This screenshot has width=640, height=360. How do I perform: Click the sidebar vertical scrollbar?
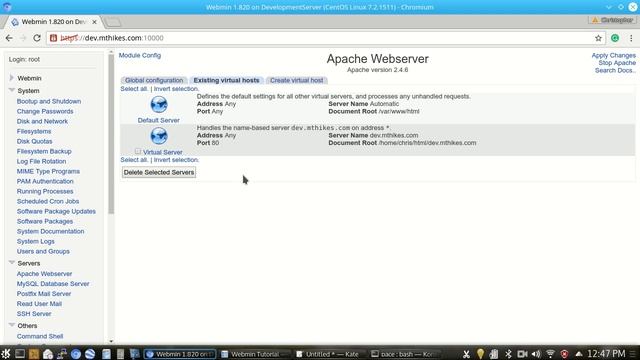[x=111, y=135]
